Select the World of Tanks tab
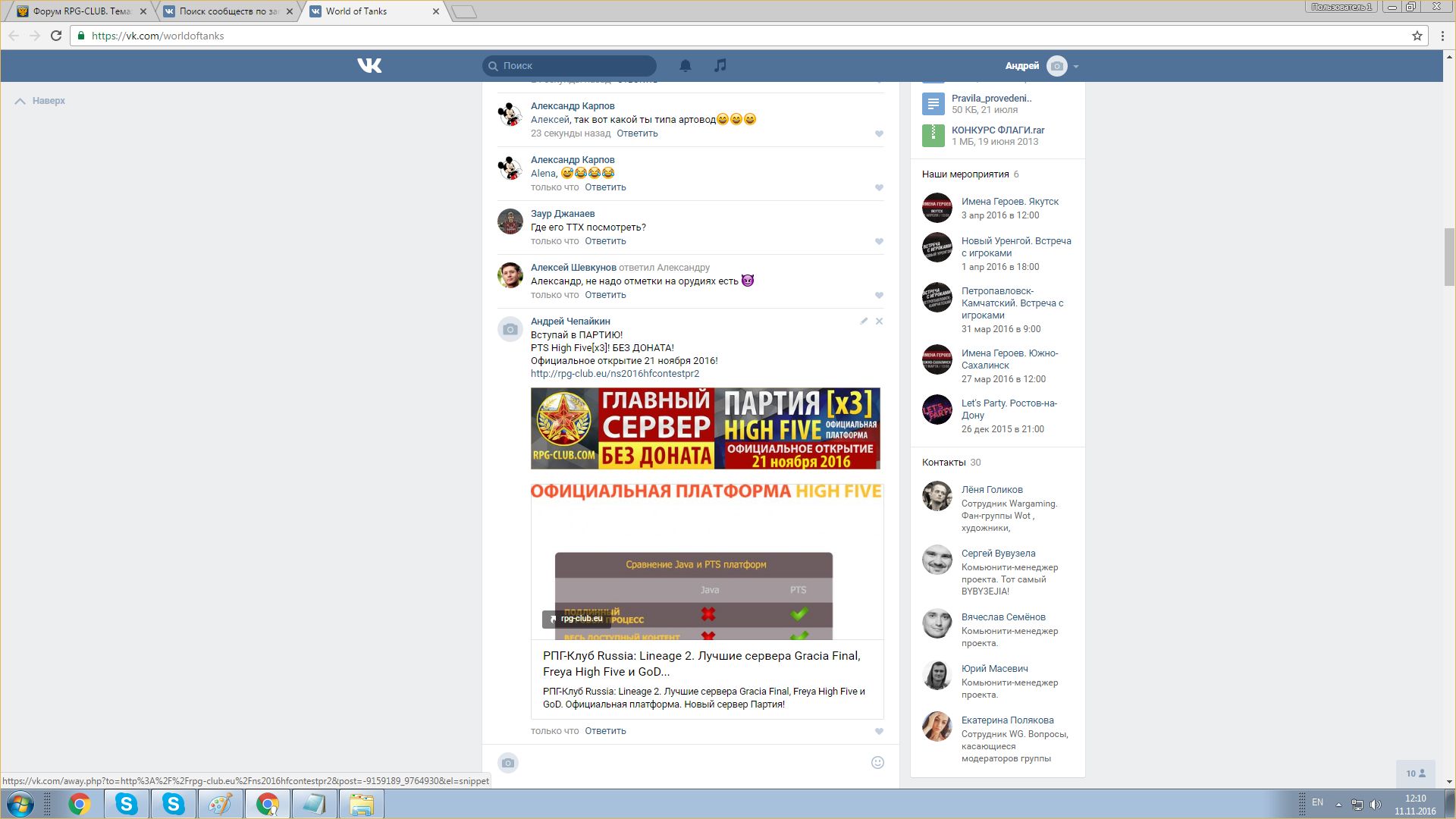The height and width of the screenshot is (819, 1456). (x=372, y=11)
